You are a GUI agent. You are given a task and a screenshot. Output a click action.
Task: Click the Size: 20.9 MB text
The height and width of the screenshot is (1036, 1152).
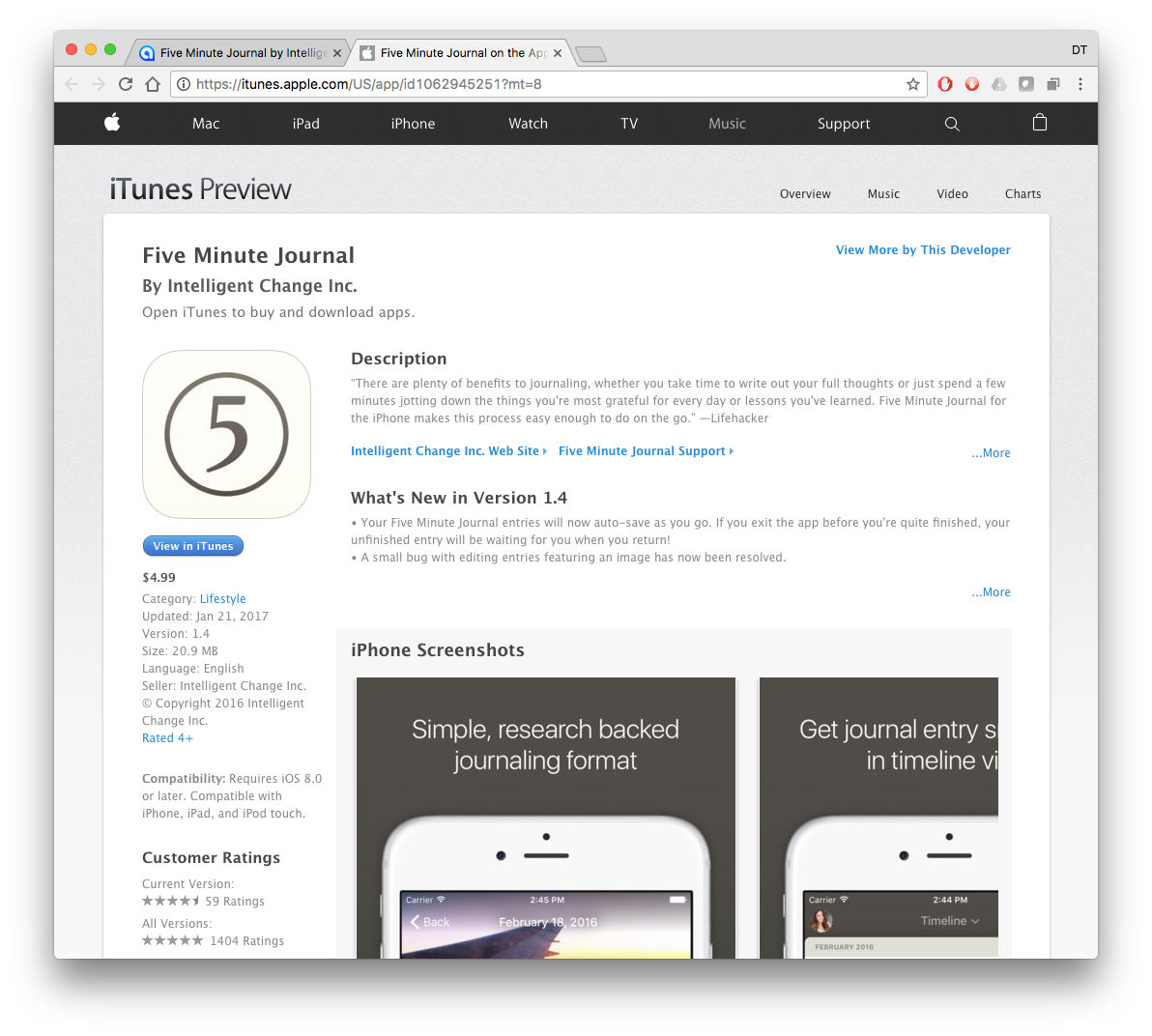click(x=180, y=651)
